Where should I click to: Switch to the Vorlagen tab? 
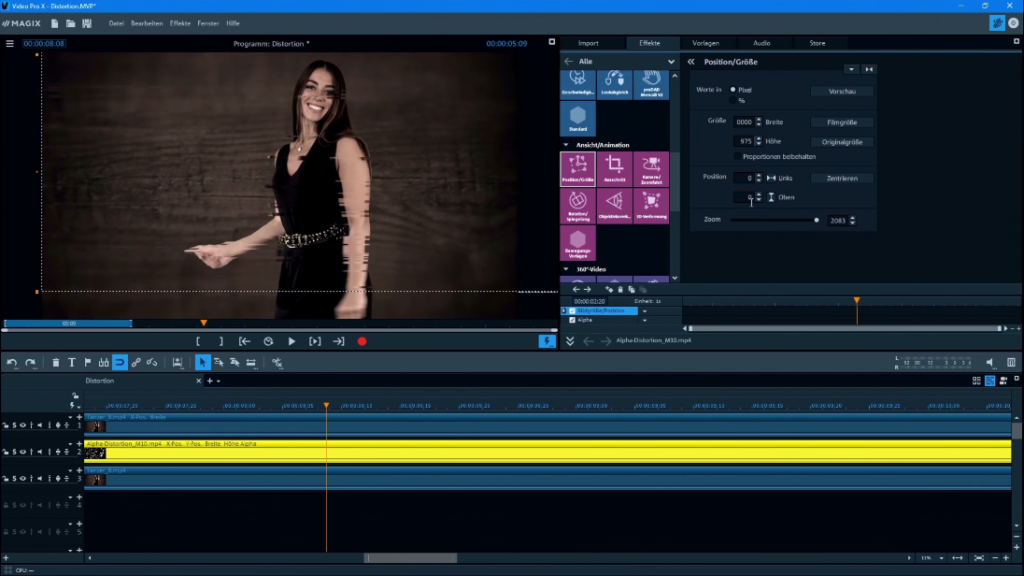click(706, 43)
